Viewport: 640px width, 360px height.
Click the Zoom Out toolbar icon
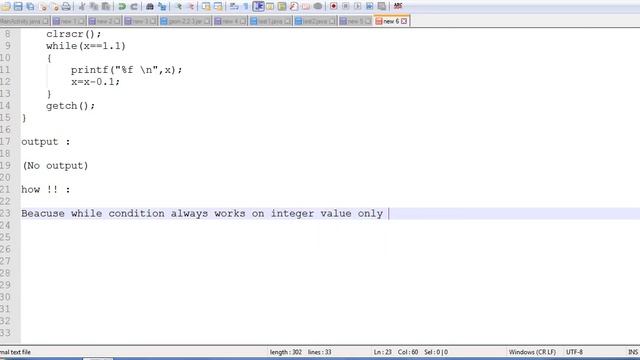[190, 7]
